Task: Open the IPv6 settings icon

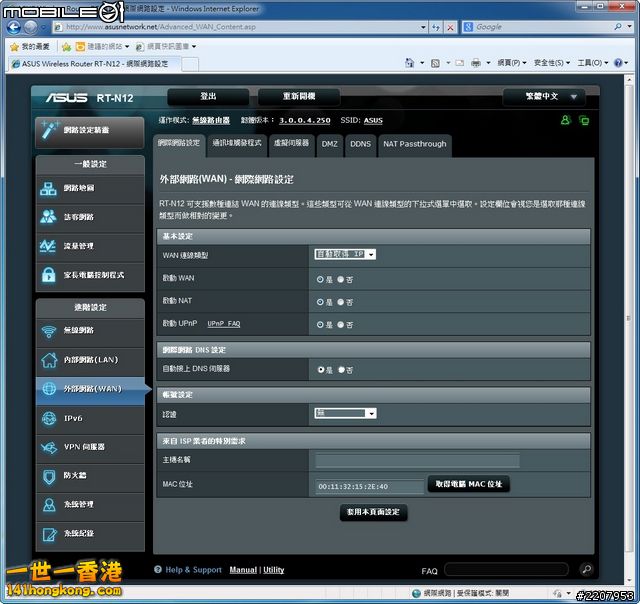Action: pyautogui.click(x=48, y=418)
